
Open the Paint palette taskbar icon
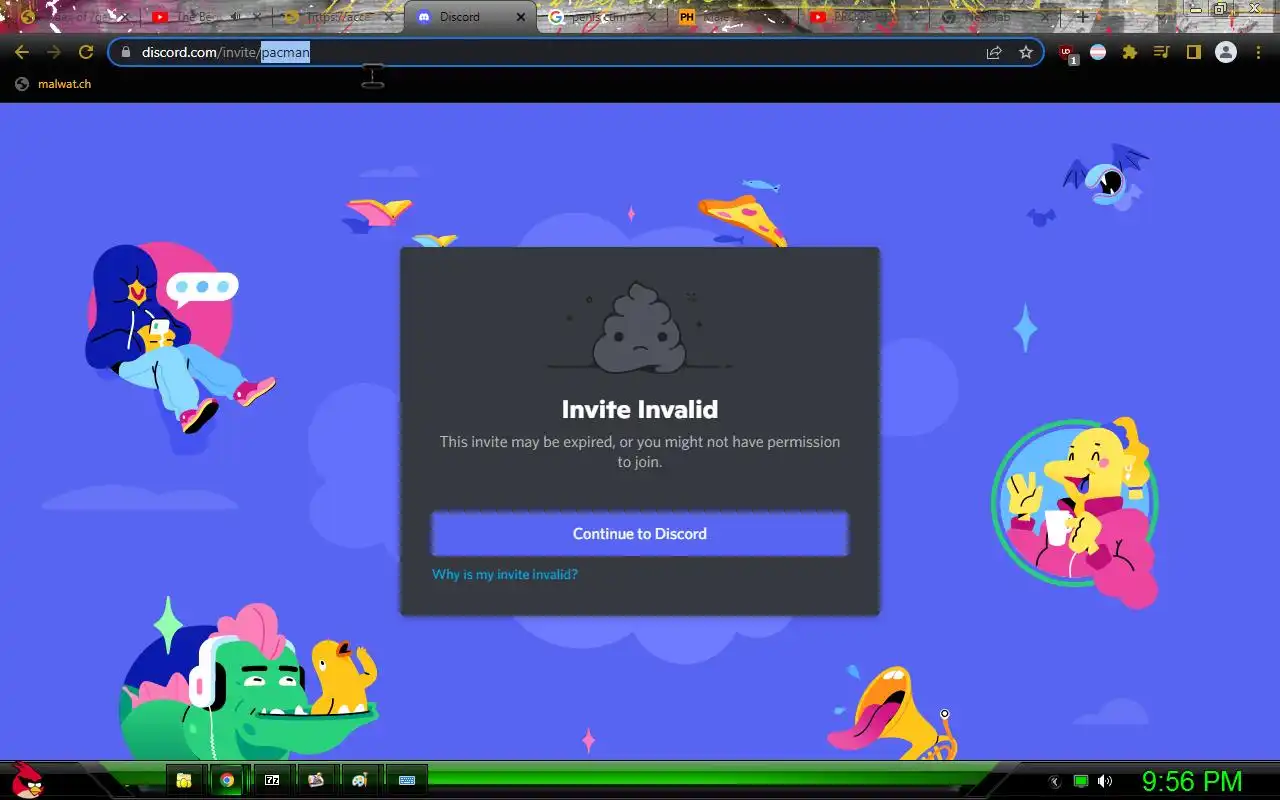click(x=360, y=780)
